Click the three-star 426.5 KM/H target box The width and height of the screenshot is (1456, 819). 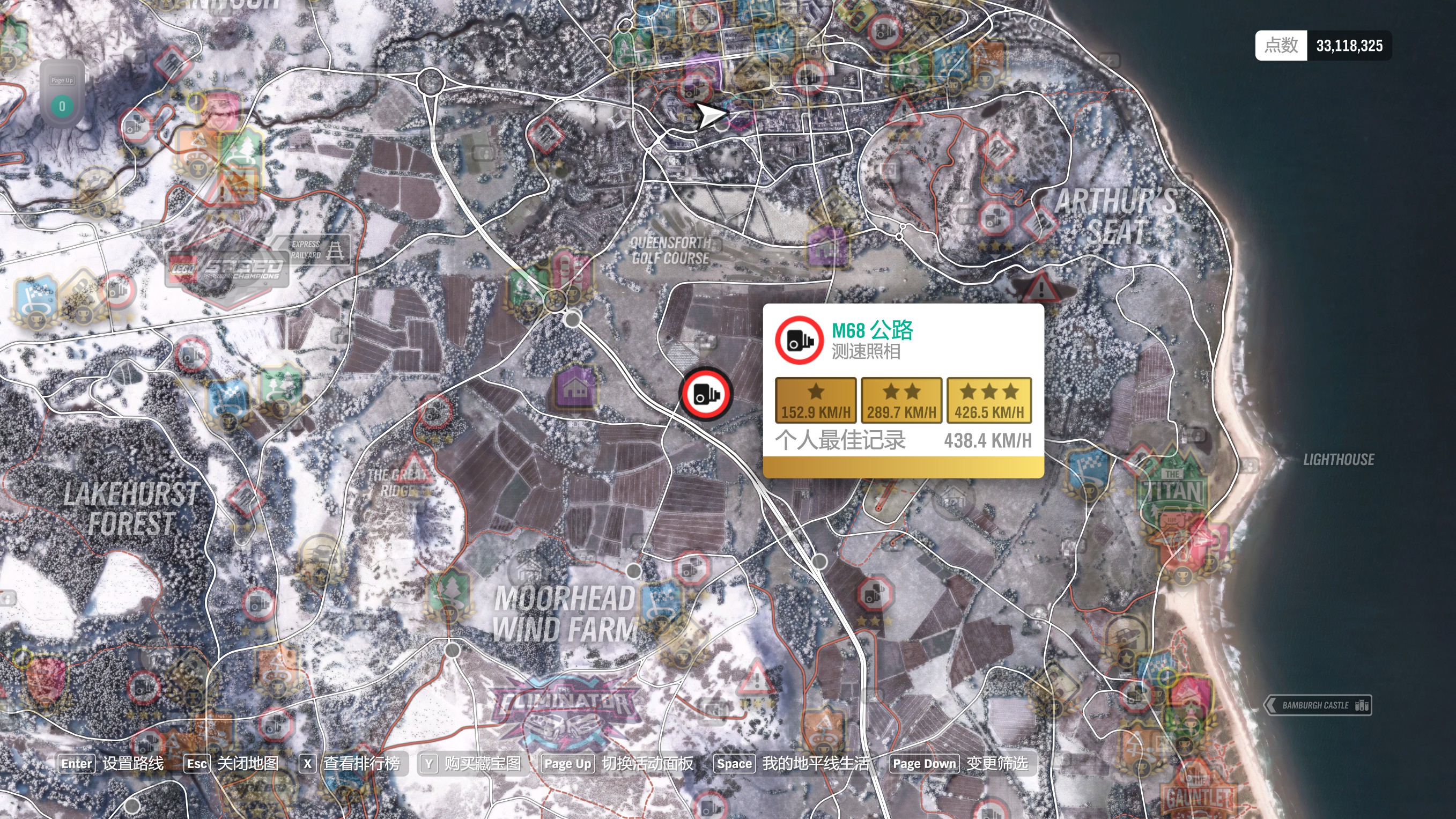point(988,401)
